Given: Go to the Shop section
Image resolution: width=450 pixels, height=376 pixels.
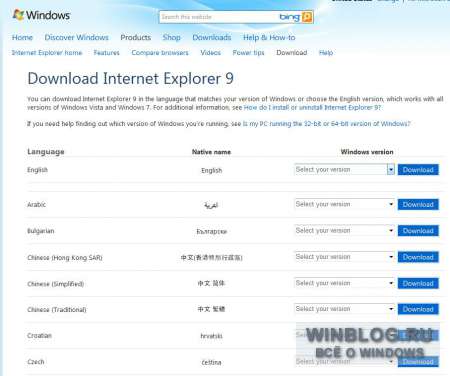Looking at the screenshot, I should point(172,37).
